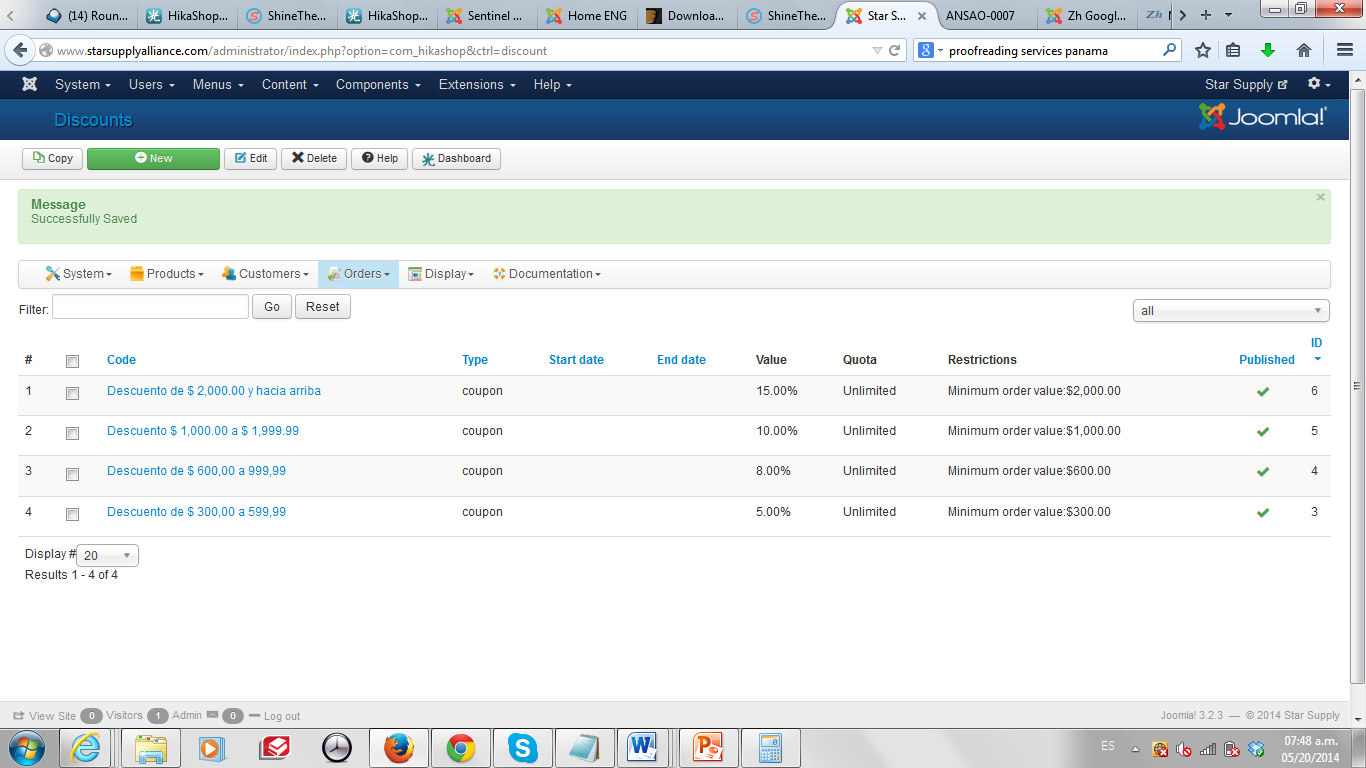Click the View Site link in the footer

(x=44, y=716)
